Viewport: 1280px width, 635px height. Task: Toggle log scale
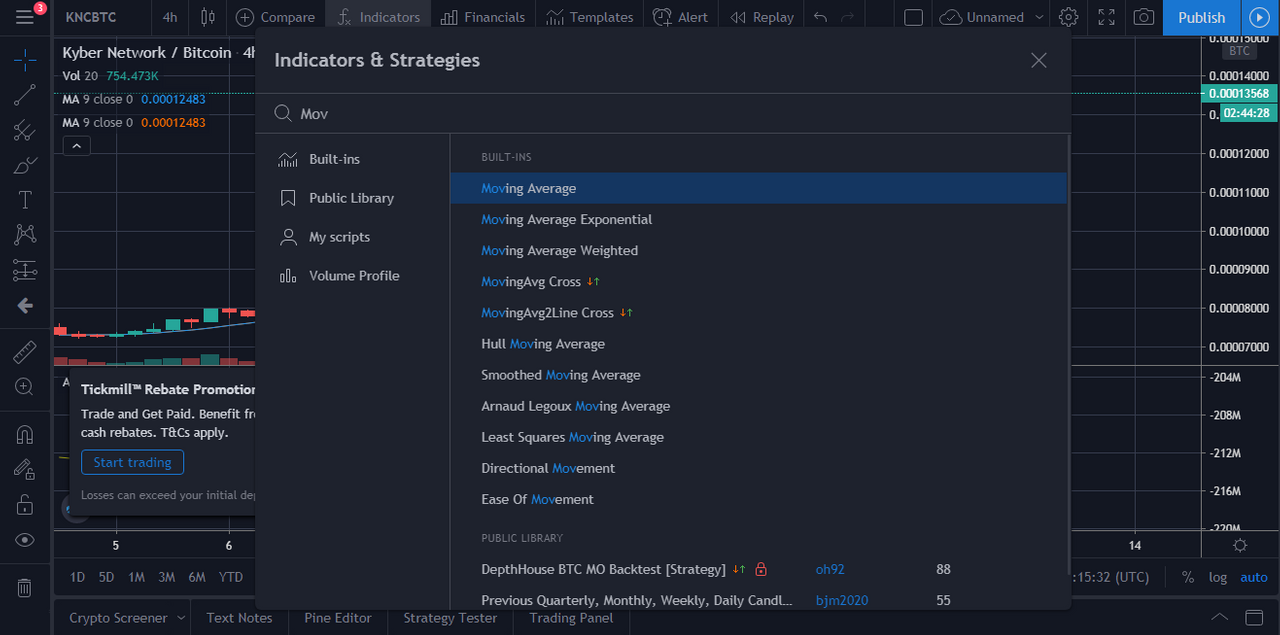coord(1217,577)
